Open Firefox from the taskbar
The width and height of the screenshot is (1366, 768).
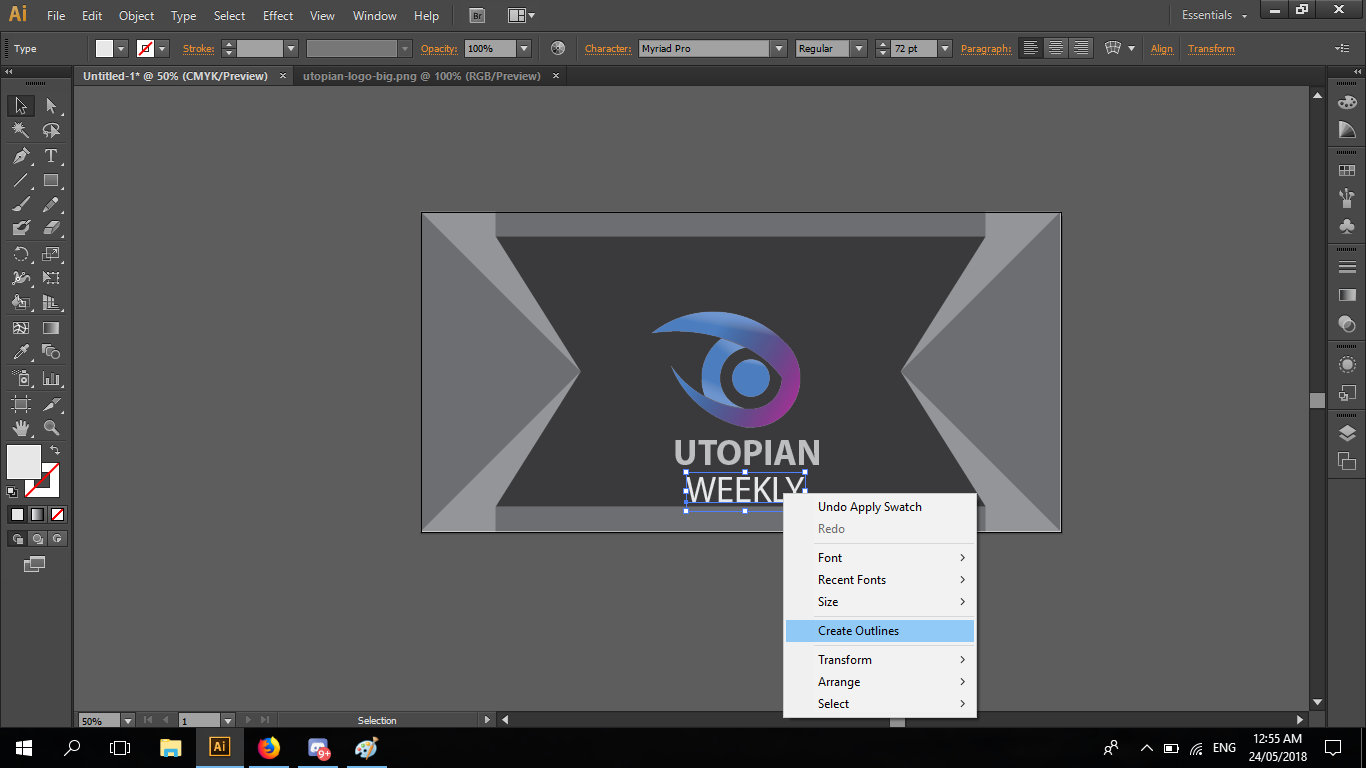(x=269, y=747)
